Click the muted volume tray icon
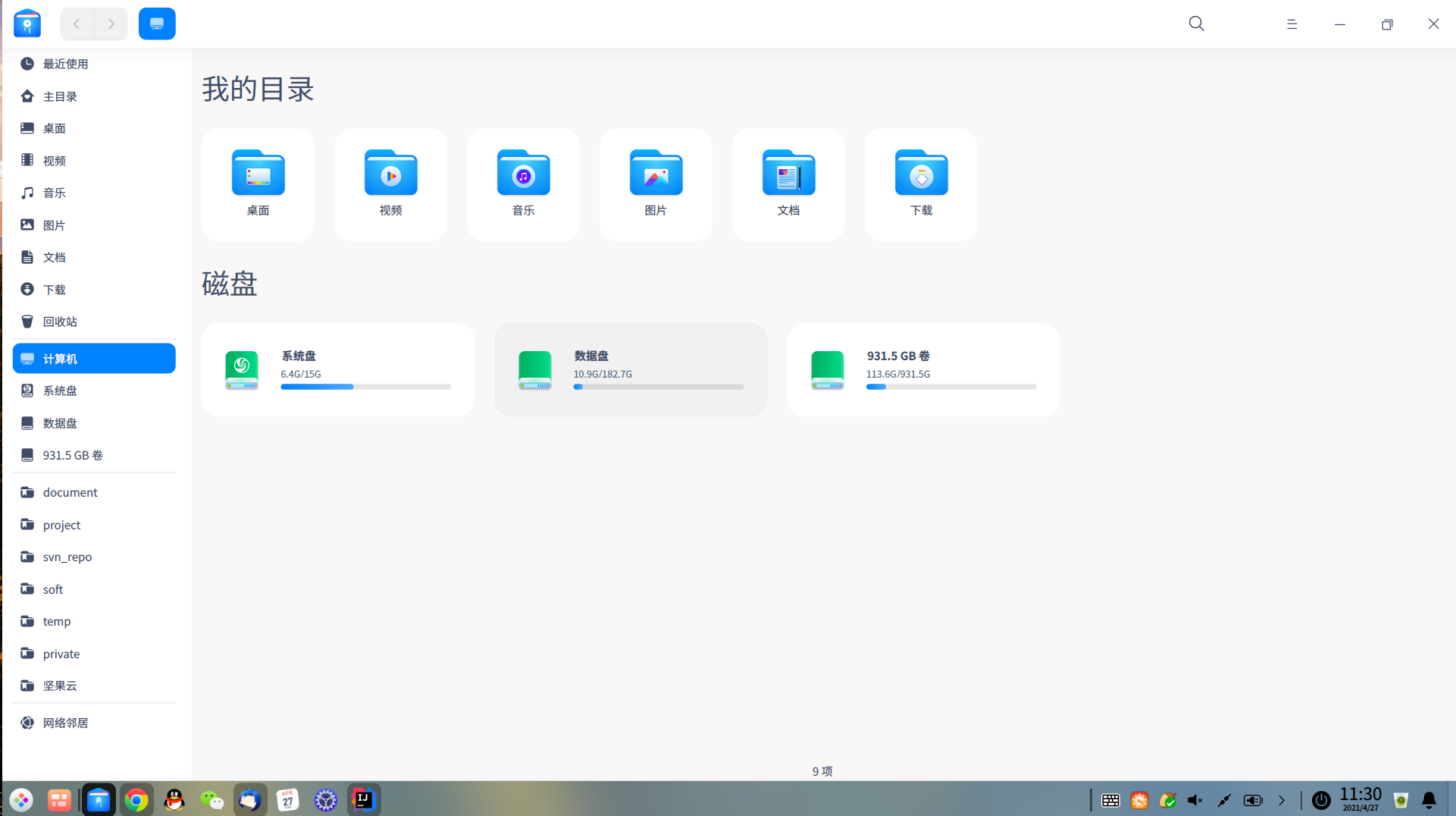Image resolution: width=1456 pixels, height=816 pixels. coord(1195,800)
